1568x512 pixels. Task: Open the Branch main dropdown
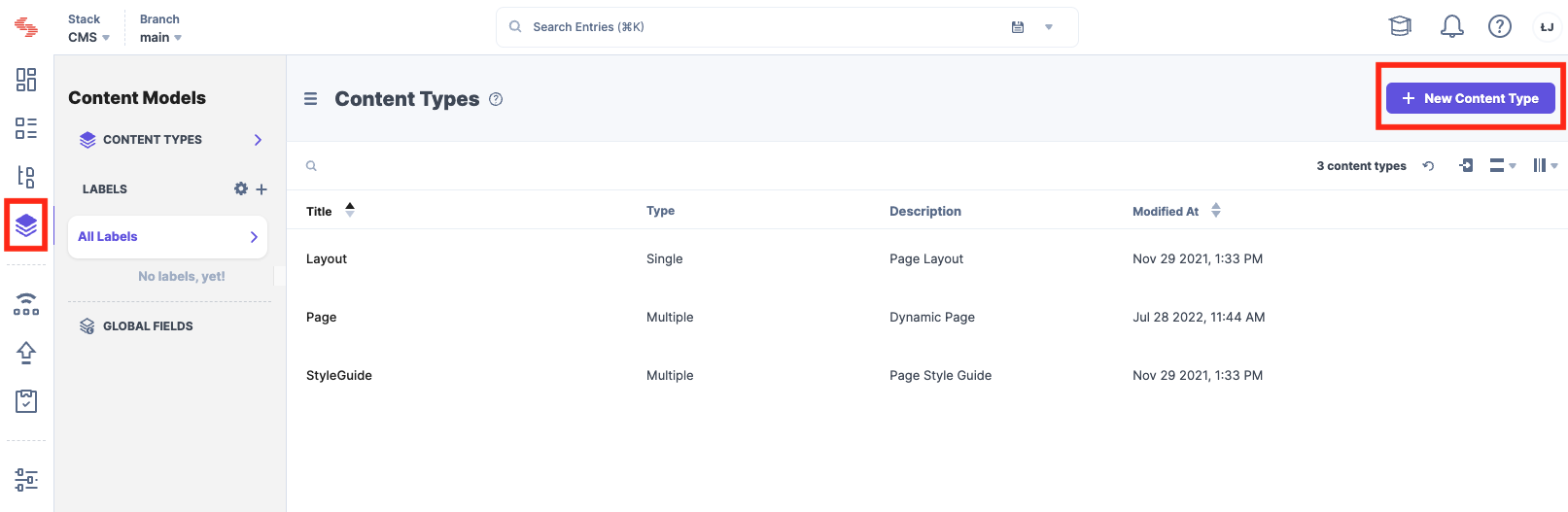coord(160,37)
